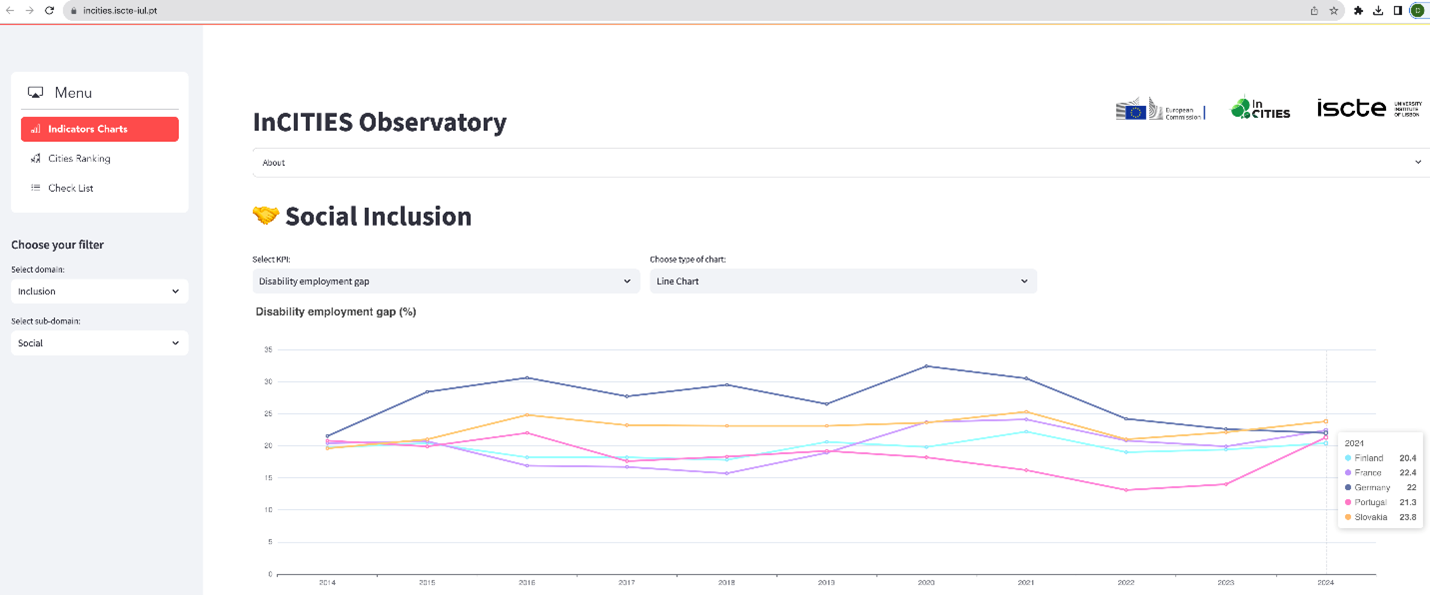Screen dimensions: 1430x595
Task: Open the Check List page
Action: [x=70, y=188]
